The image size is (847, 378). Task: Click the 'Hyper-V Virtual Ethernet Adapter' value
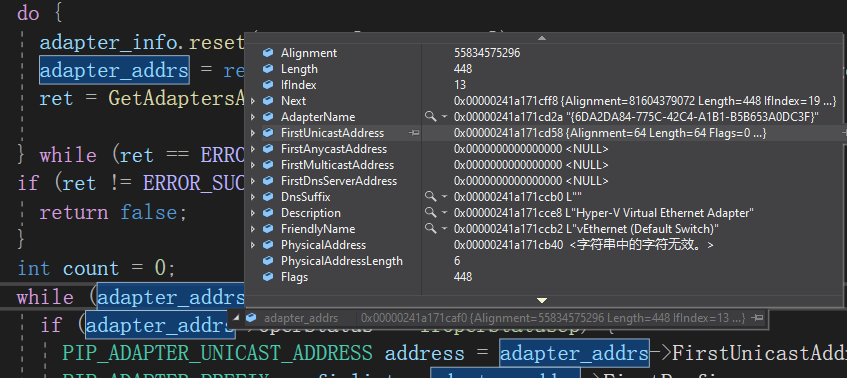603,213
